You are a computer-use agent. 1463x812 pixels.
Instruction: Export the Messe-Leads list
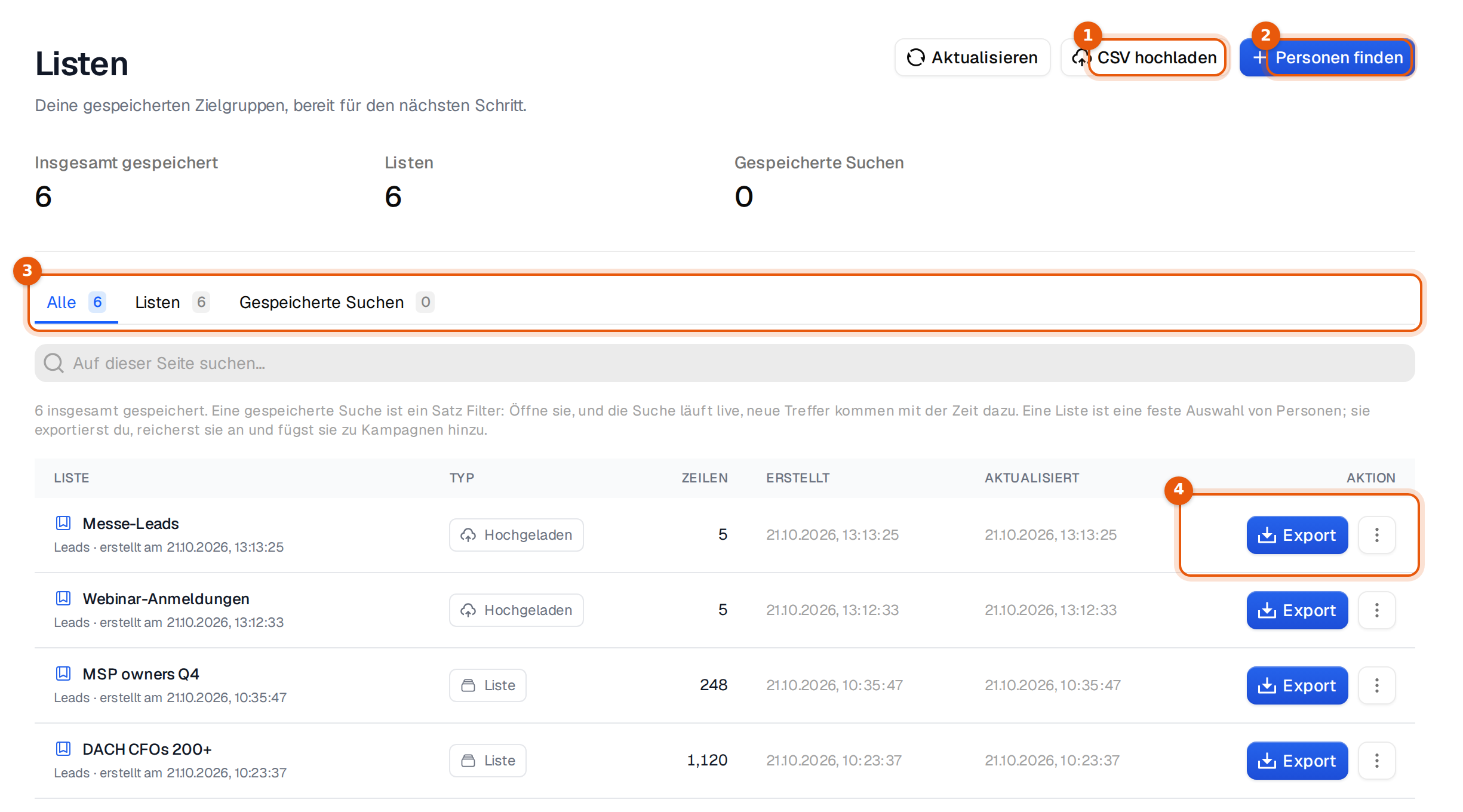pyautogui.click(x=1297, y=535)
